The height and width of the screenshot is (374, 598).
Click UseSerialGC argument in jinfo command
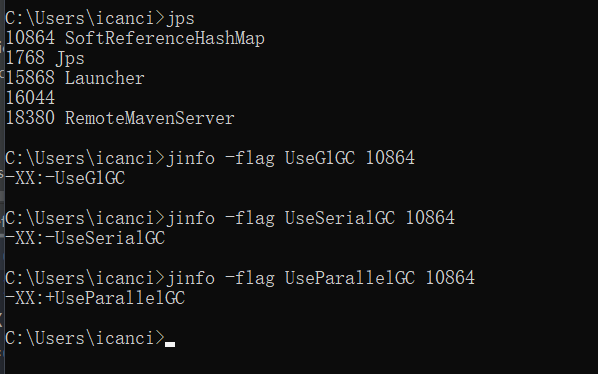coord(340,218)
